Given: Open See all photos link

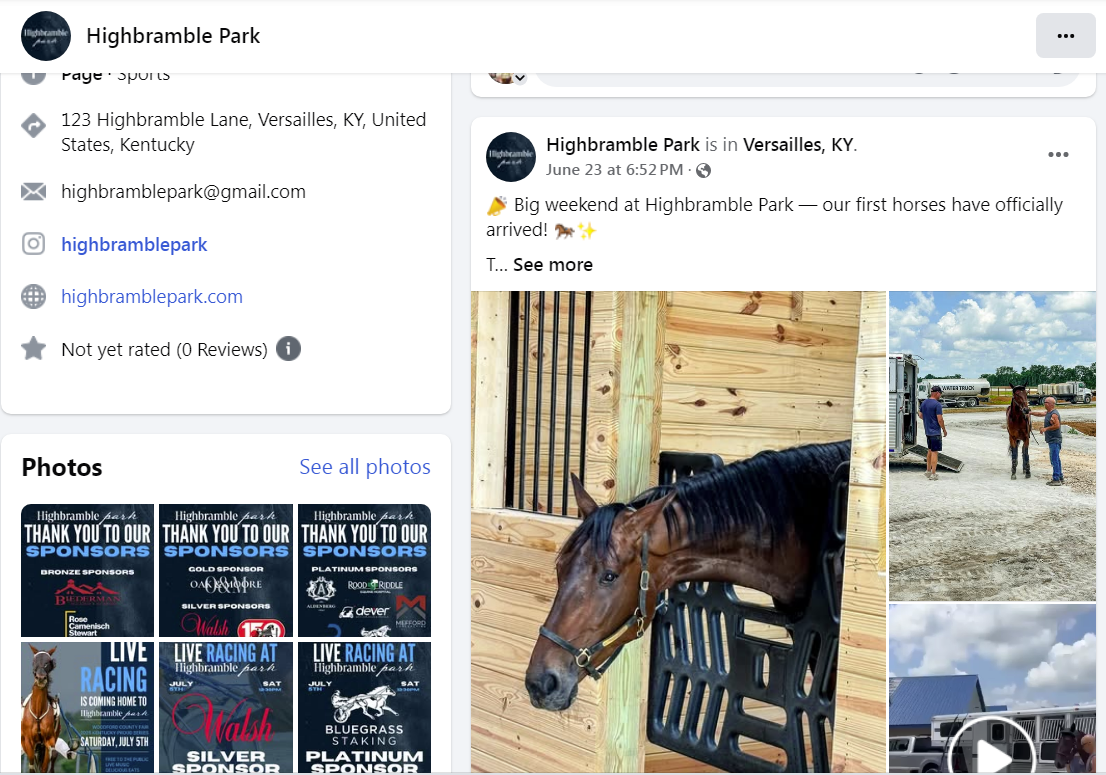Looking at the screenshot, I should pyautogui.click(x=365, y=467).
